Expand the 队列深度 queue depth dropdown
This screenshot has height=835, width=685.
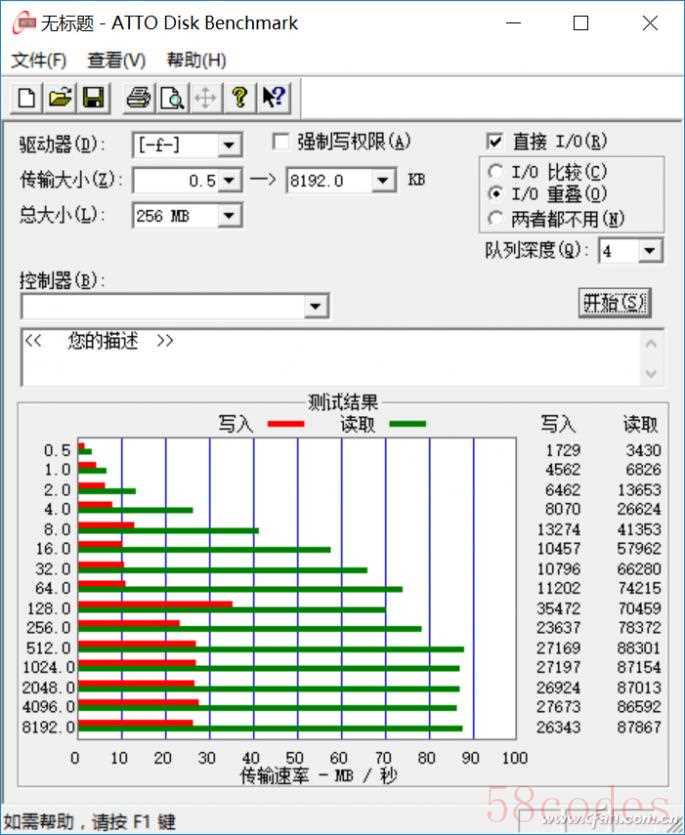(650, 250)
